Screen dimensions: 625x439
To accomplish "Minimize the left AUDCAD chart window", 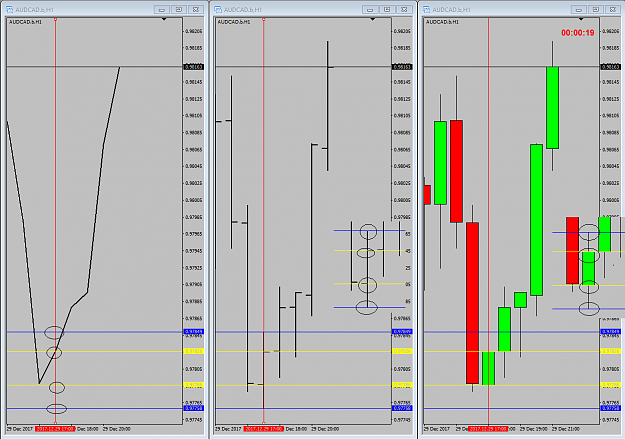I will (162, 10).
